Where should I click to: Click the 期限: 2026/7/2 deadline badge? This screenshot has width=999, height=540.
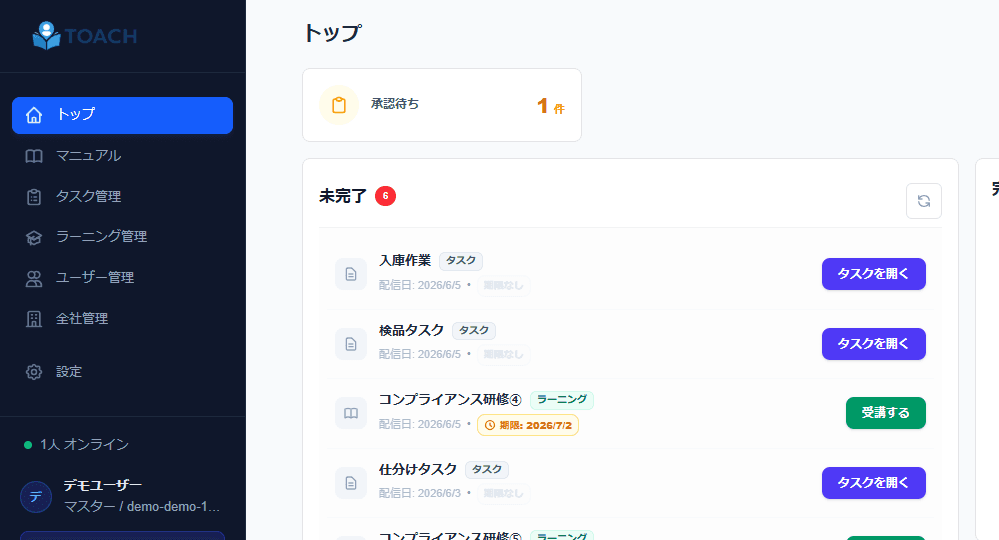coord(528,425)
